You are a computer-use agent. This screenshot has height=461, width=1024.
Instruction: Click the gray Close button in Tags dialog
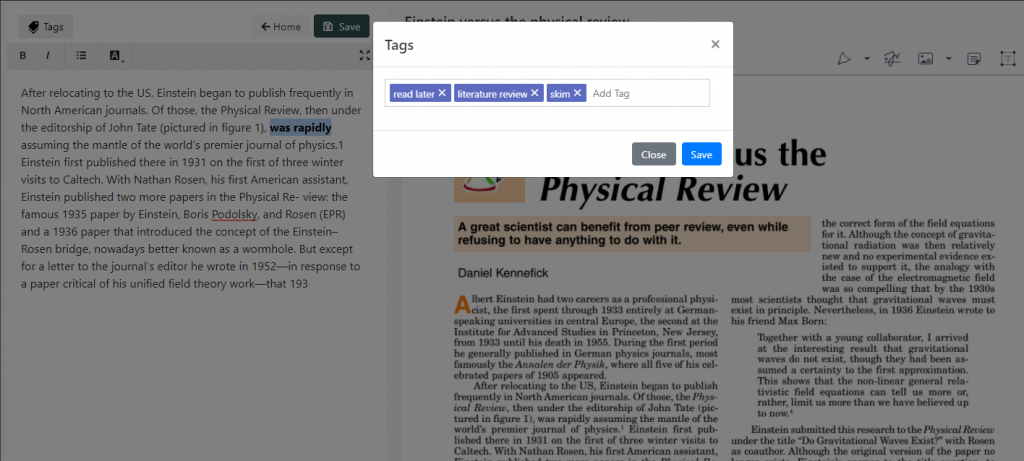point(654,154)
